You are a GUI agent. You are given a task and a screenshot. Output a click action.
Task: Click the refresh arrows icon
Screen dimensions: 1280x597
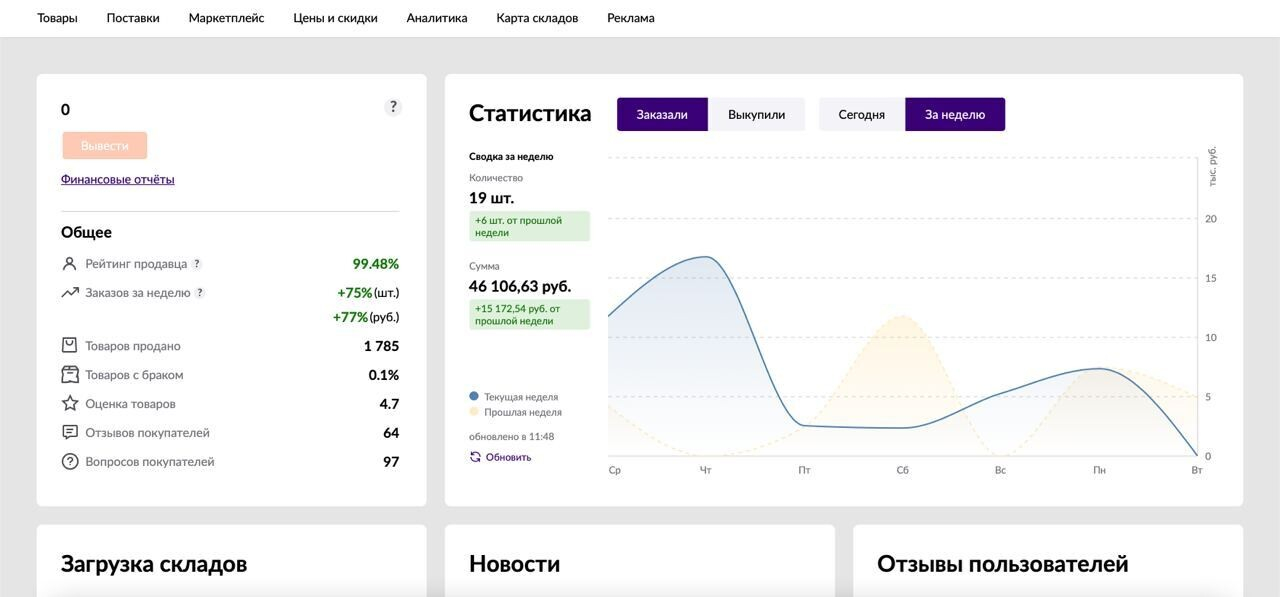point(475,457)
